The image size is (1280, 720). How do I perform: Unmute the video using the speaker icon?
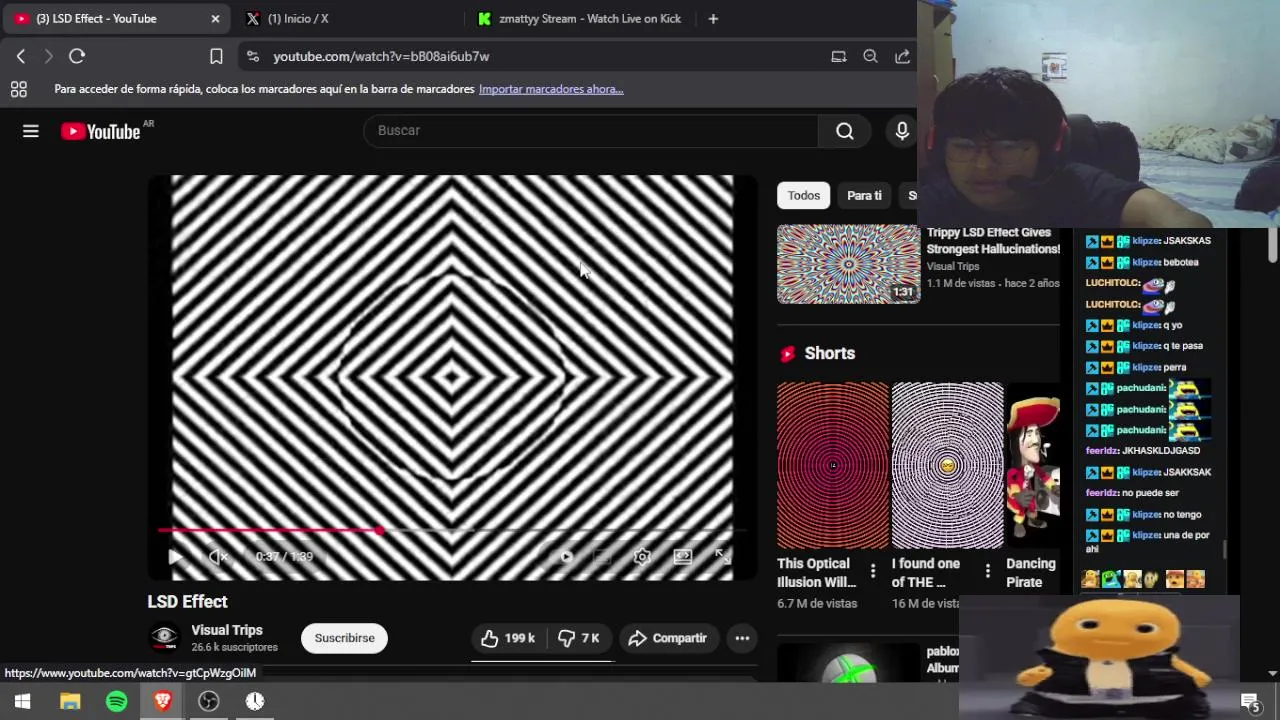pos(219,557)
